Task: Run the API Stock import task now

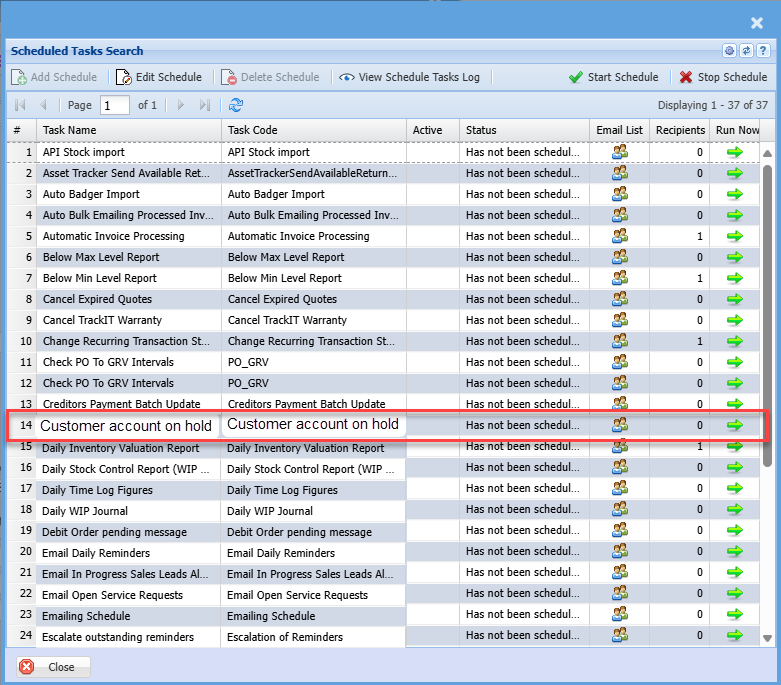Action: tap(735, 152)
